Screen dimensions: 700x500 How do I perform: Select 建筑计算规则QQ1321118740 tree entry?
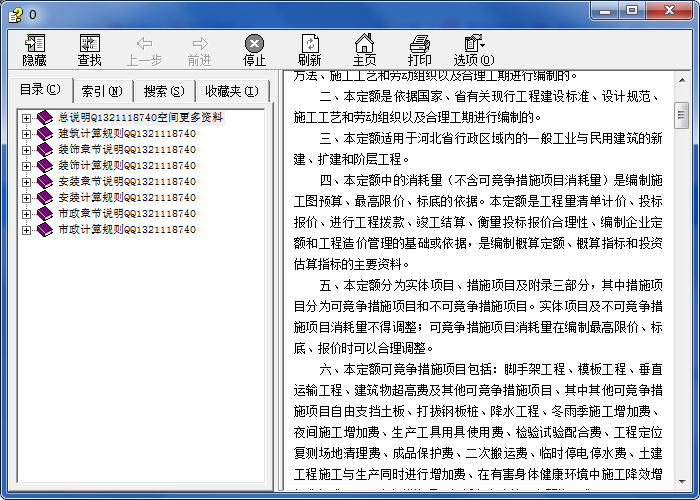point(127,133)
